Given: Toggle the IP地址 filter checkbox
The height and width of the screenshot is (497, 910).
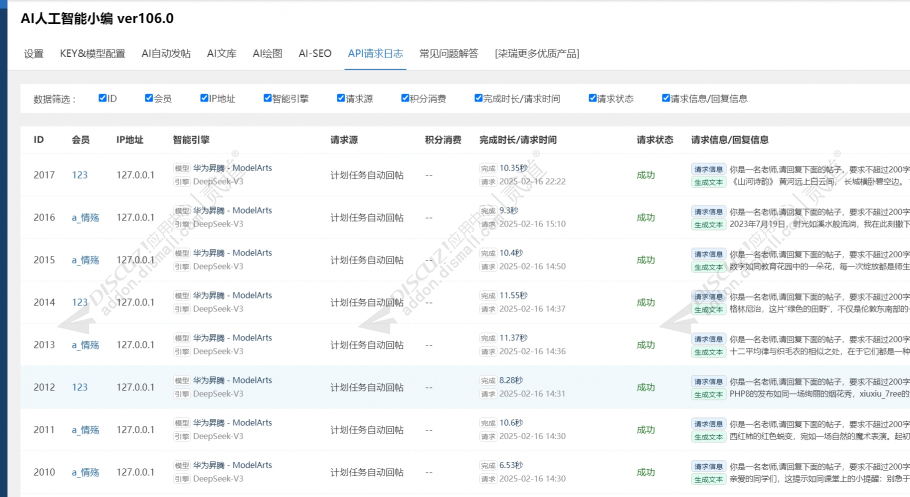Looking at the screenshot, I should 204,98.
